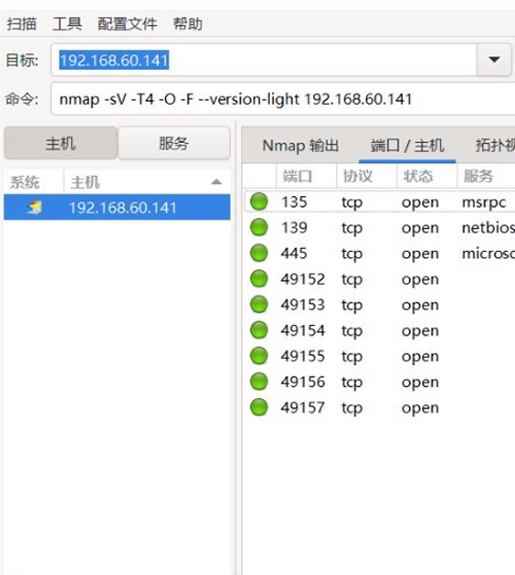
Task: Select host 192.168.60.141 in host list
Action: [x=117, y=208]
